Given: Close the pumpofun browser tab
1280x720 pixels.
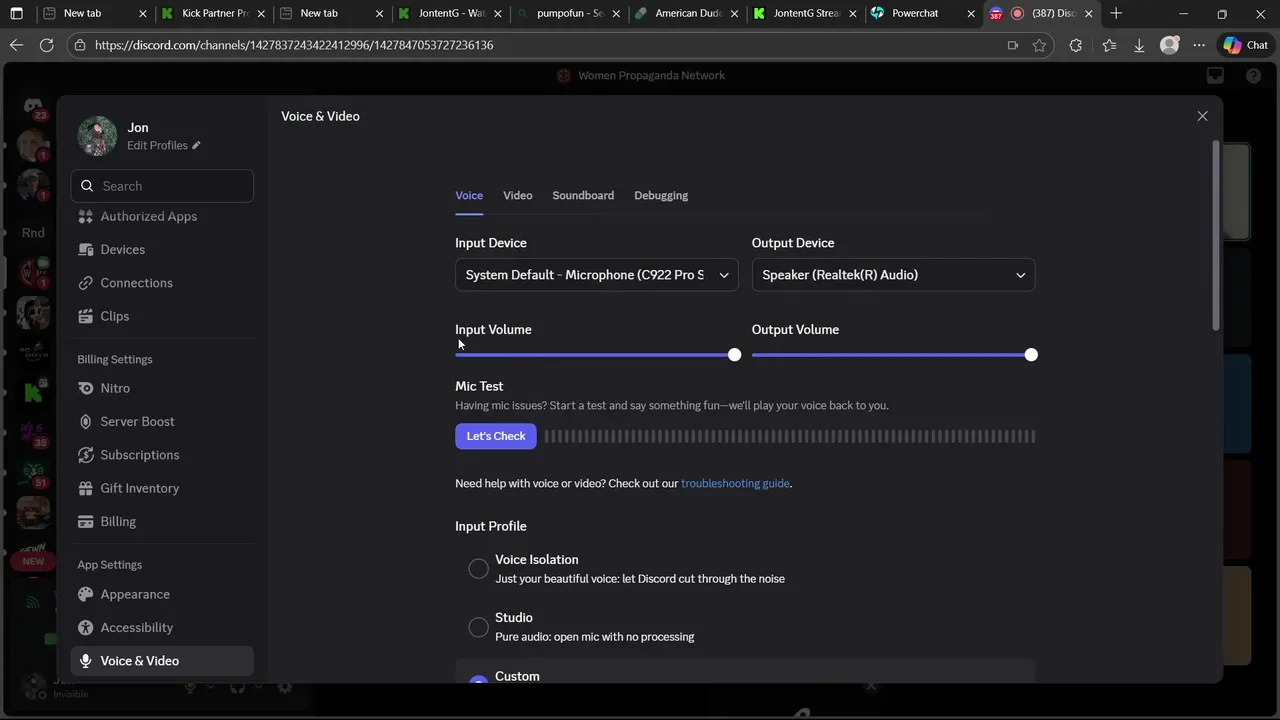Looking at the screenshot, I should 615,13.
